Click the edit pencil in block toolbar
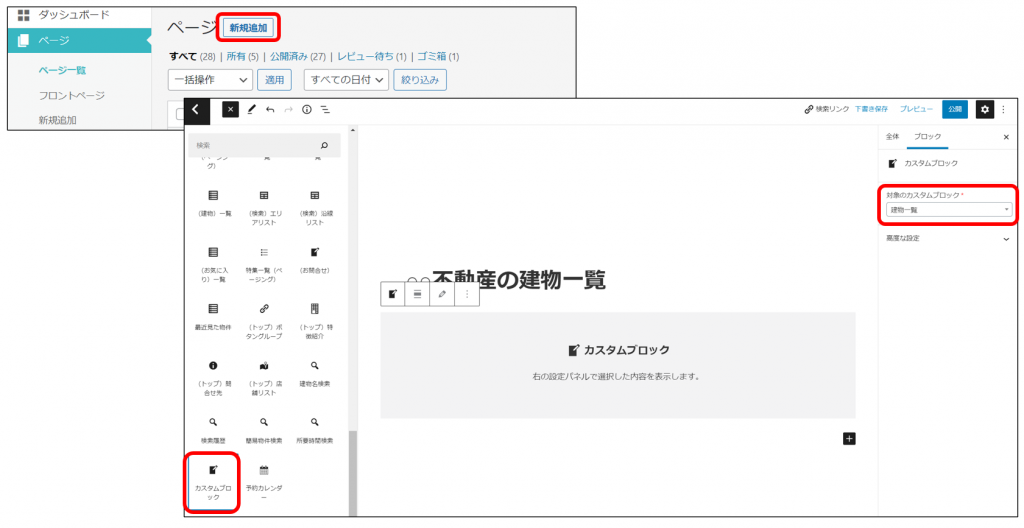The image size is (1024, 528). (442, 294)
